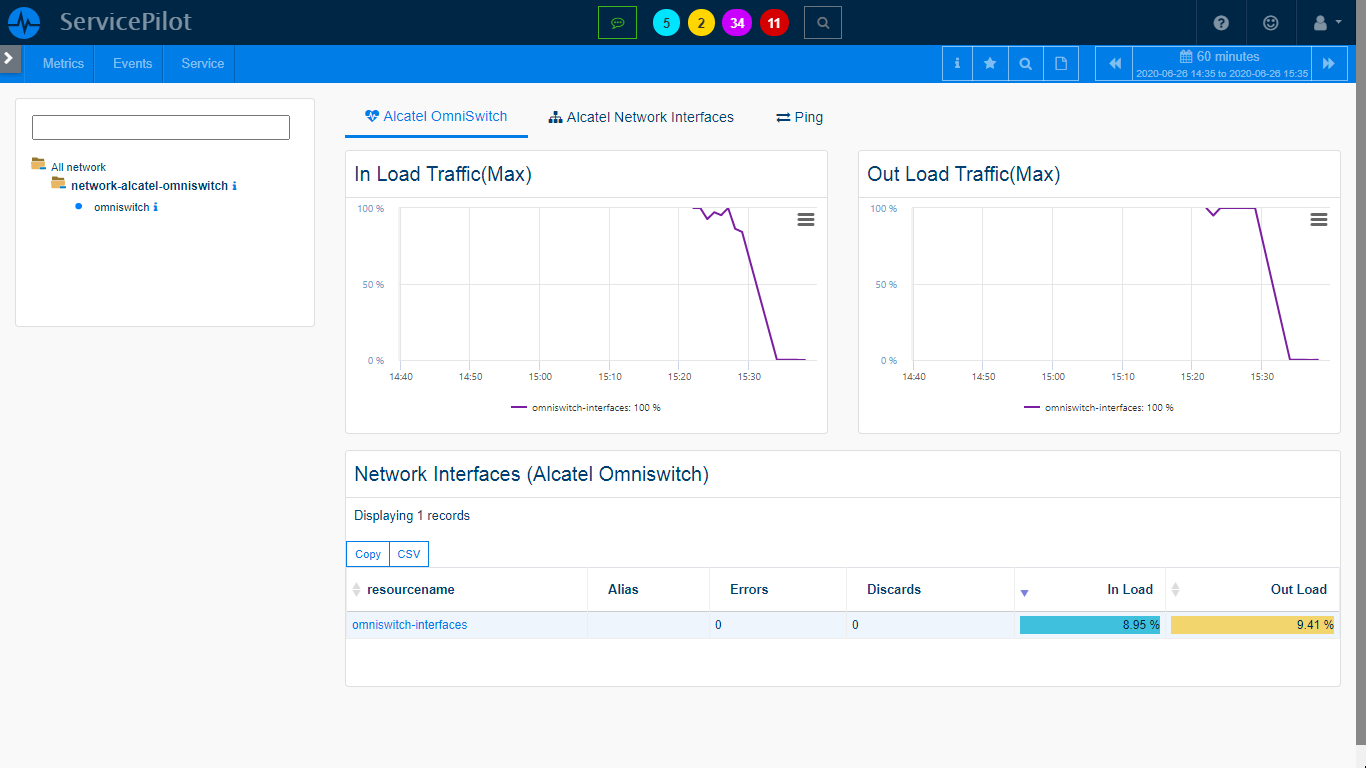Open the user account dropdown

(x=1327, y=22)
